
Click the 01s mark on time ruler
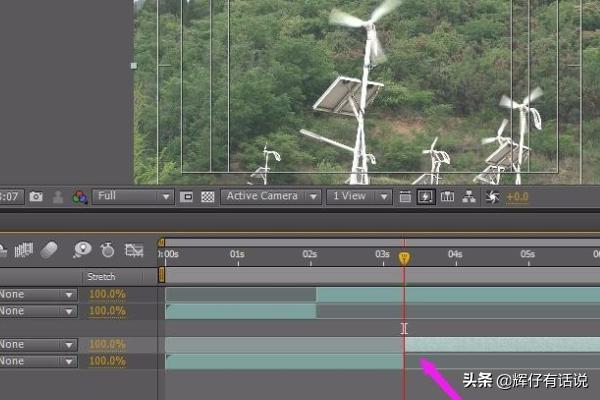point(237,255)
